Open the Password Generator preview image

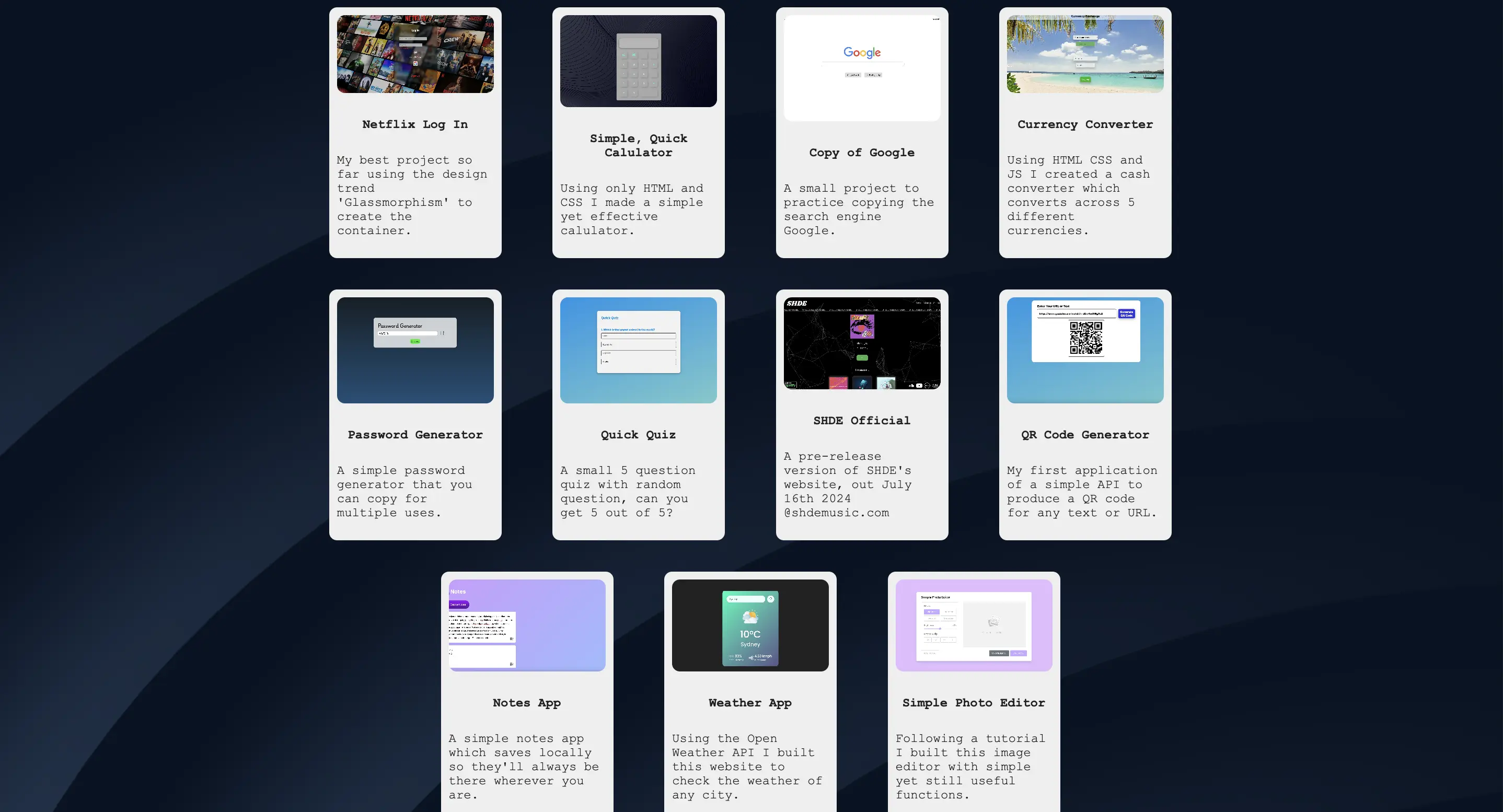click(415, 350)
